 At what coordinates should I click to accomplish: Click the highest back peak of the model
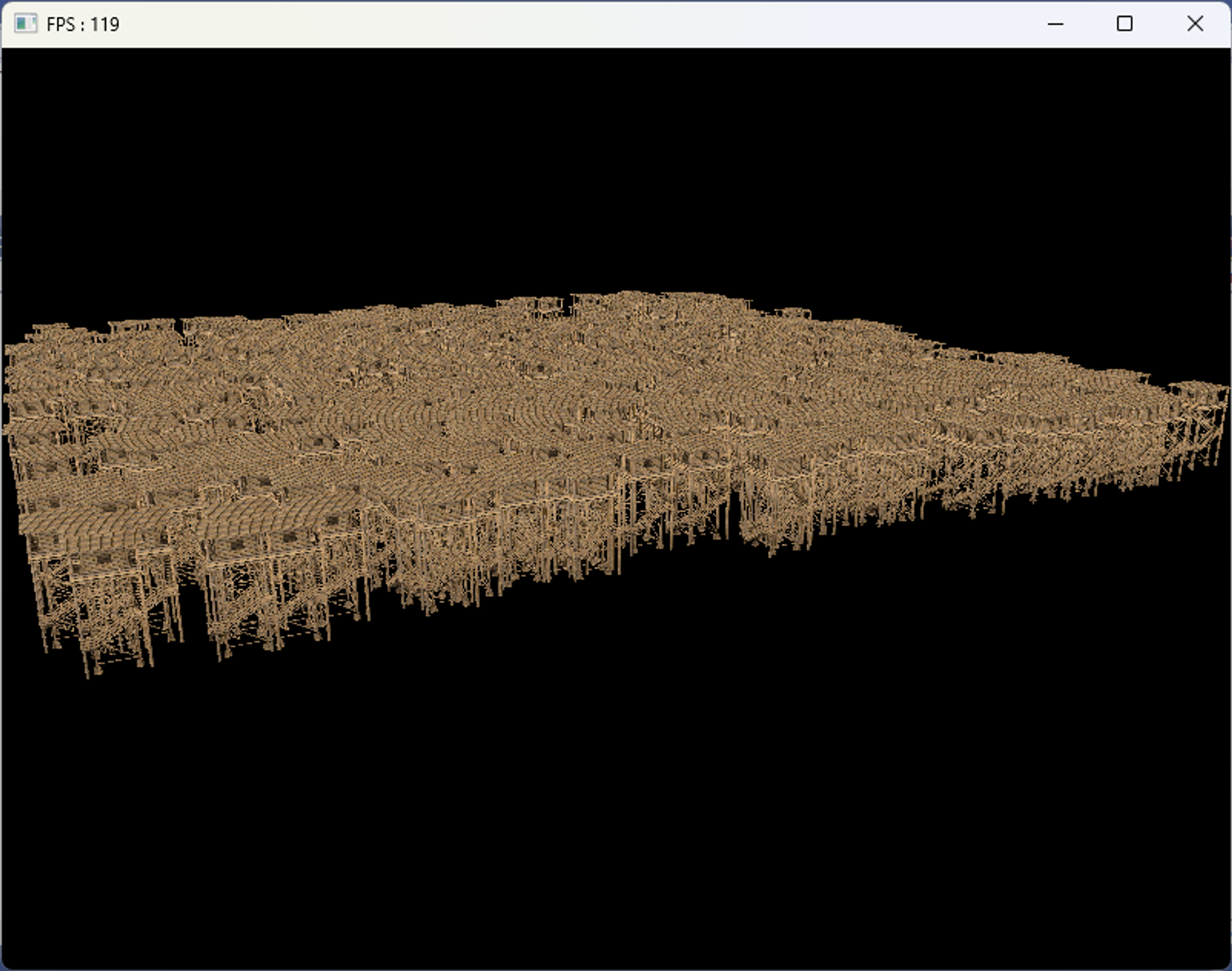[x=628, y=296]
